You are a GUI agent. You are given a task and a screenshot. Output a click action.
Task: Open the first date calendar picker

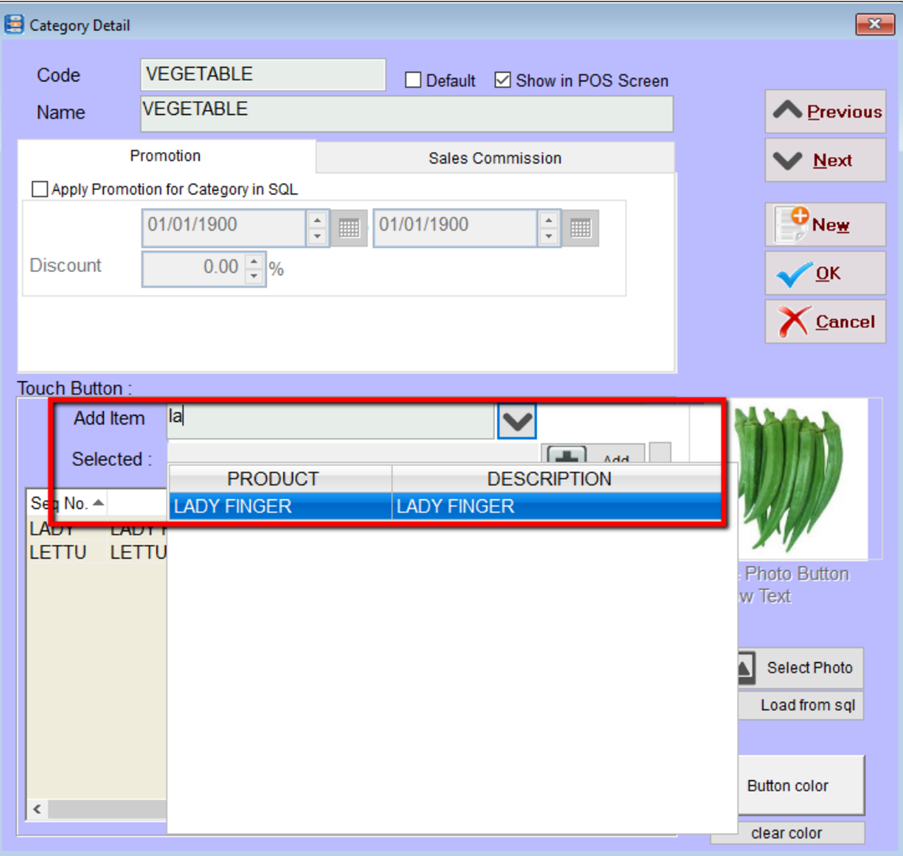pyautogui.click(x=348, y=228)
